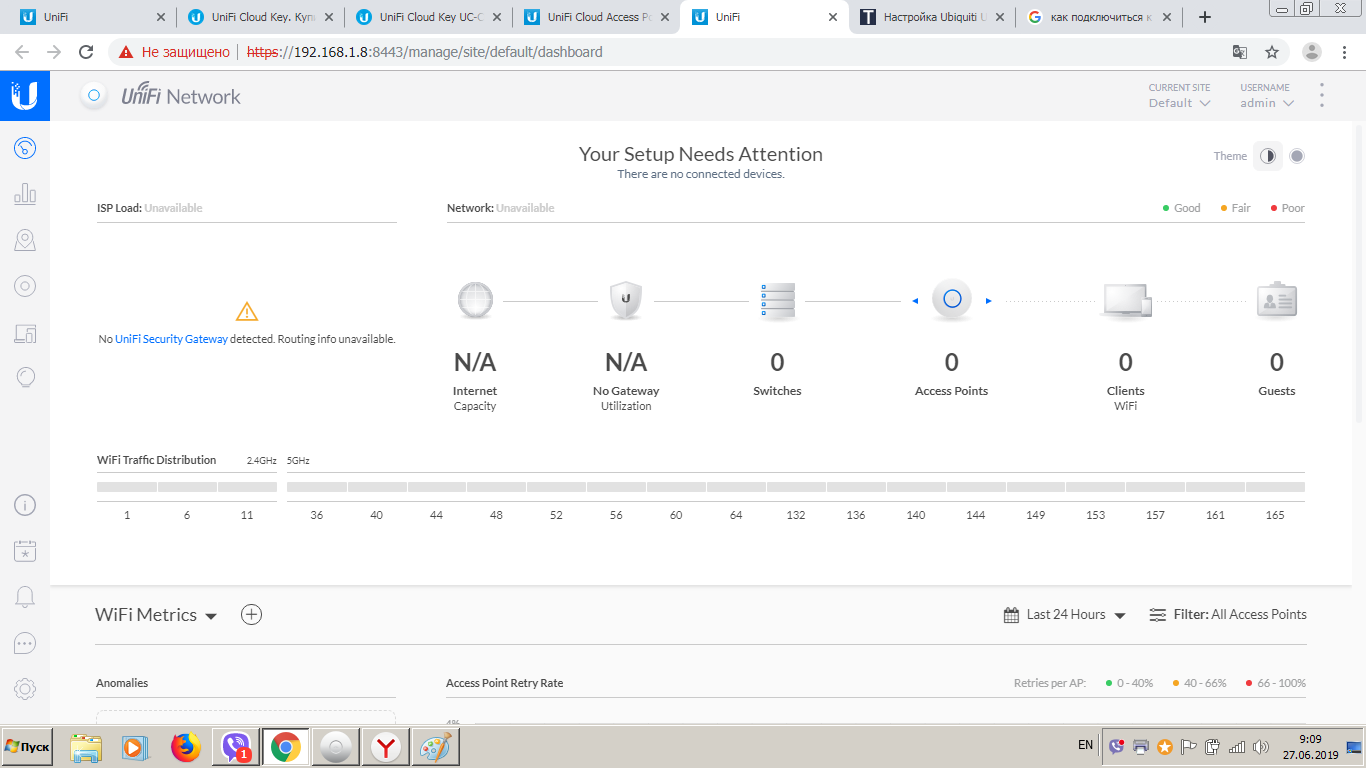Switch to the first UniFi browser tab
This screenshot has width=1366, height=768.
[x=93, y=17]
